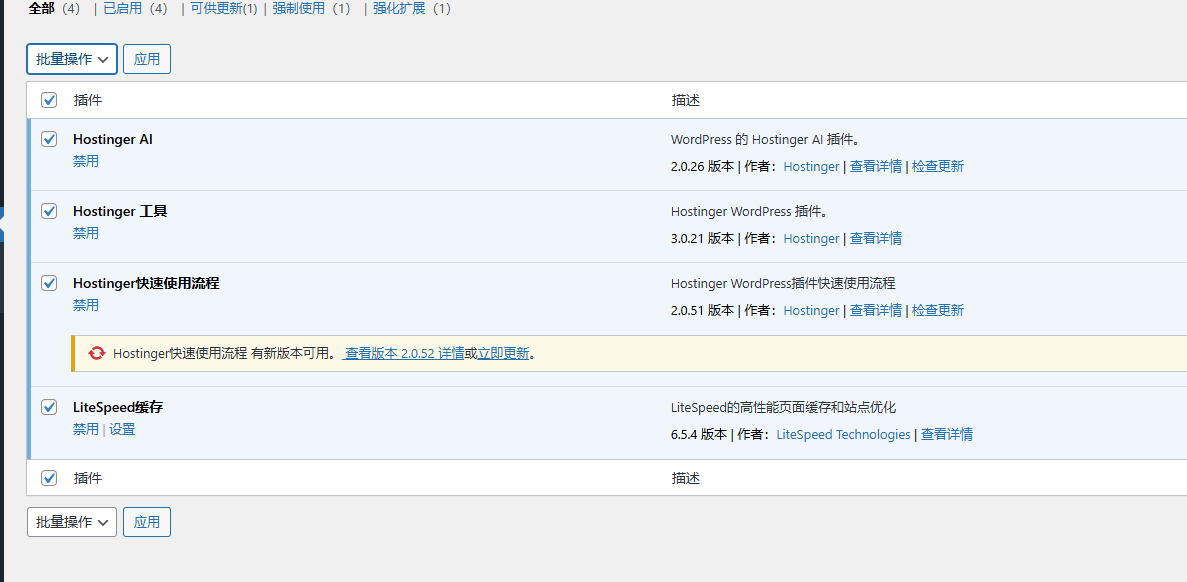Toggle the select-all checkbox in bottom footer
Screen dimensions: 1187x582
(49, 478)
